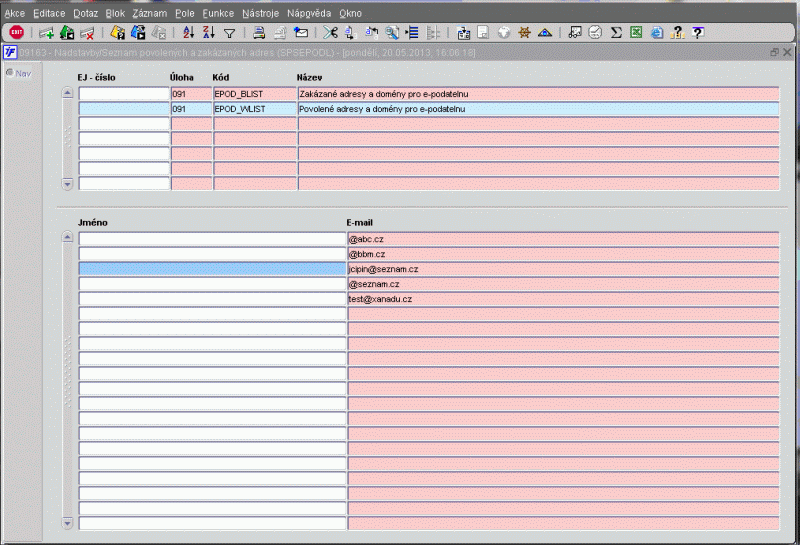Click the blue execute-query icon
Viewport: 800px width, 545px height.
(138, 33)
